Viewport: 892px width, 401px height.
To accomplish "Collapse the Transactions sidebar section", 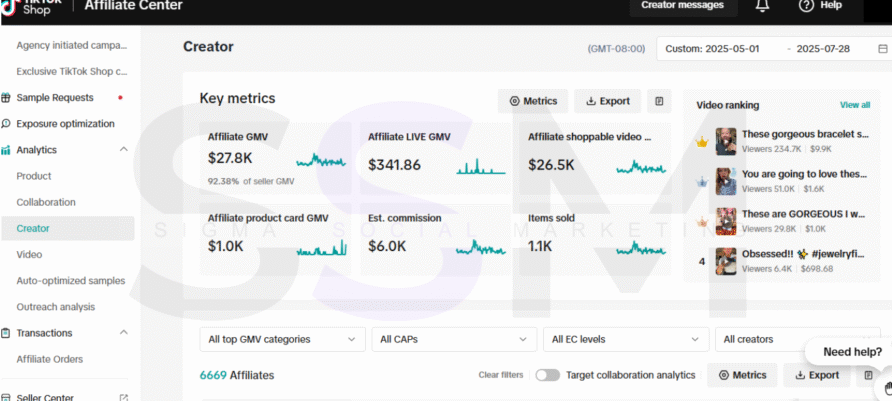I will [123, 333].
